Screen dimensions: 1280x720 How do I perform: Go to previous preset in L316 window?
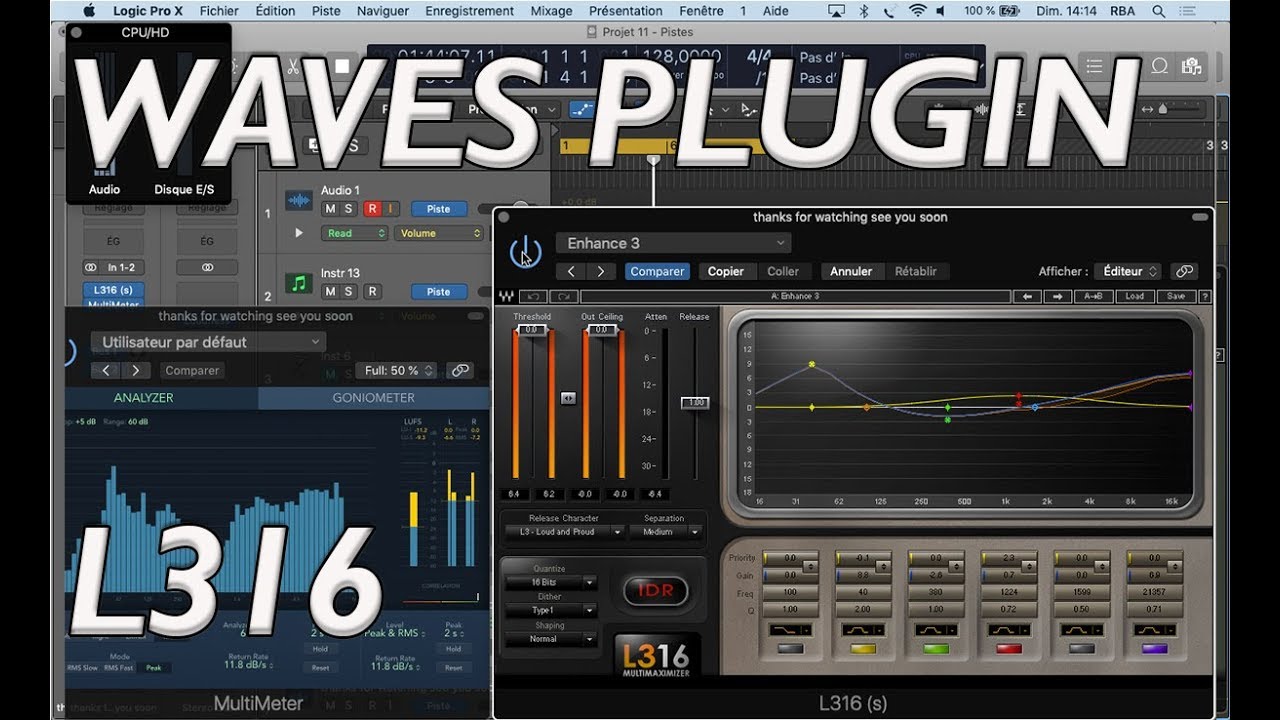click(x=571, y=271)
